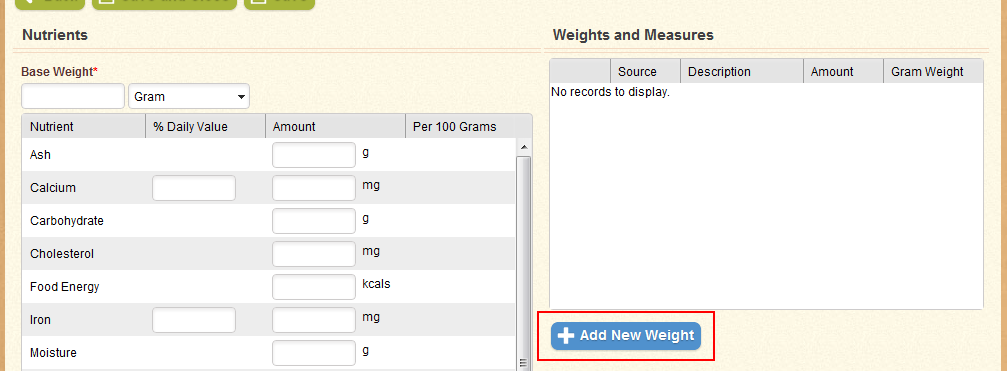Click the Iron % Daily Value field
Image resolution: width=1007 pixels, height=371 pixels.
194,320
